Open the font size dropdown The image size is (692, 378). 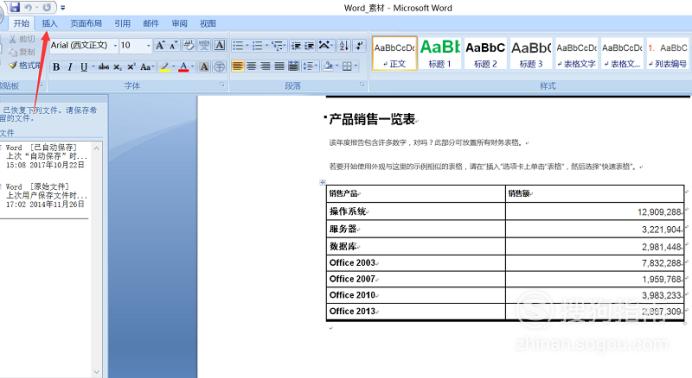point(148,45)
